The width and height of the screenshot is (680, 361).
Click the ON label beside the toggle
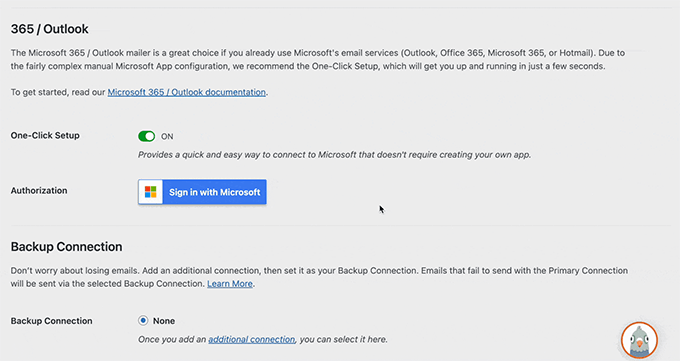point(167,136)
